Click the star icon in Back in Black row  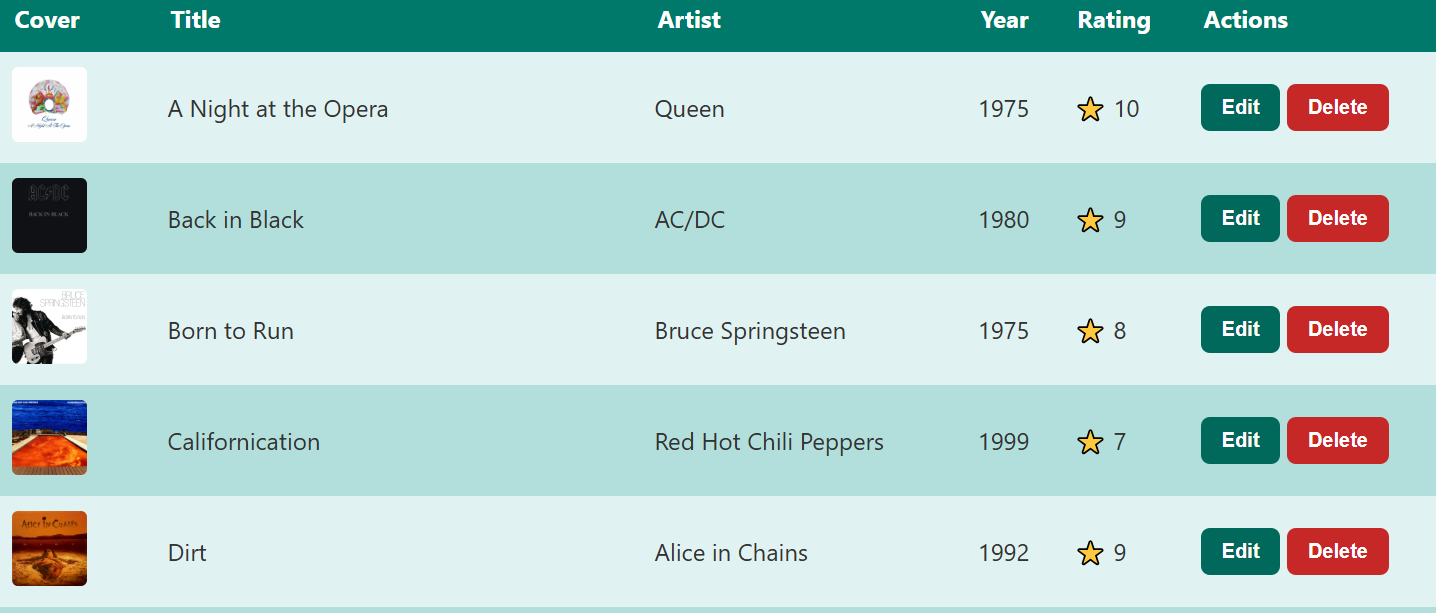[1090, 220]
